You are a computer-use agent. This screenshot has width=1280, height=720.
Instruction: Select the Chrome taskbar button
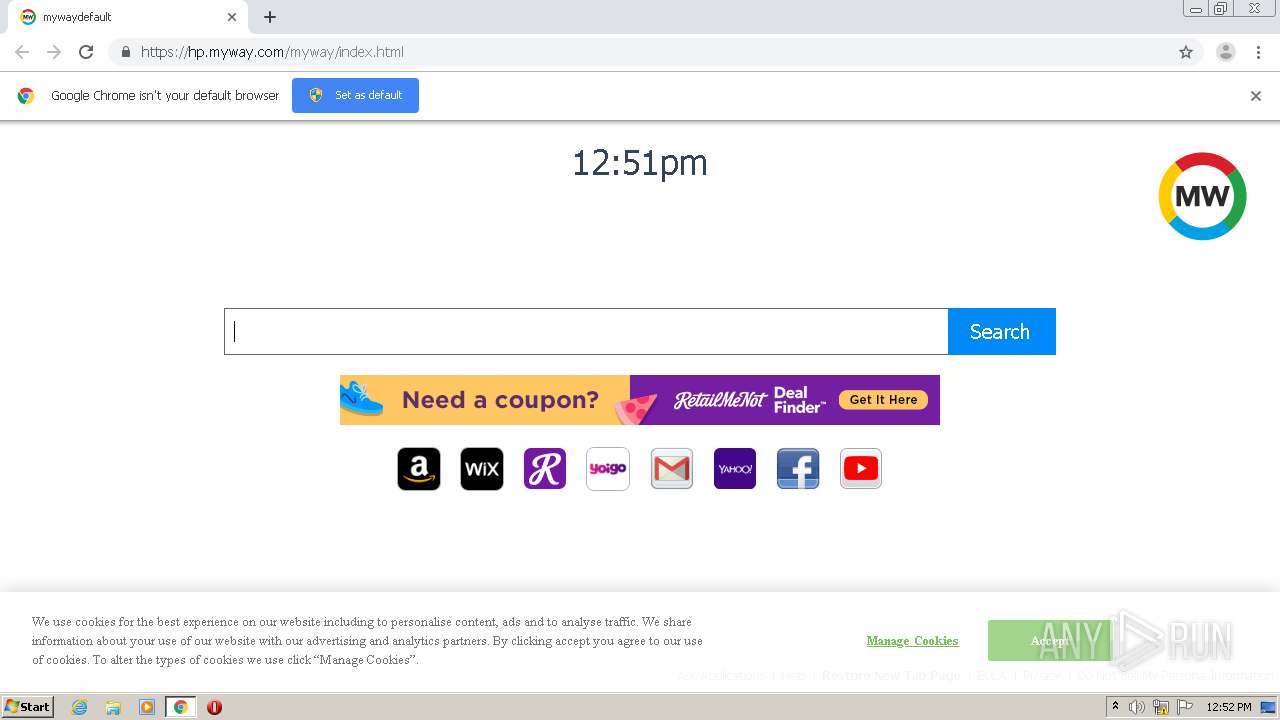pos(180,707)
